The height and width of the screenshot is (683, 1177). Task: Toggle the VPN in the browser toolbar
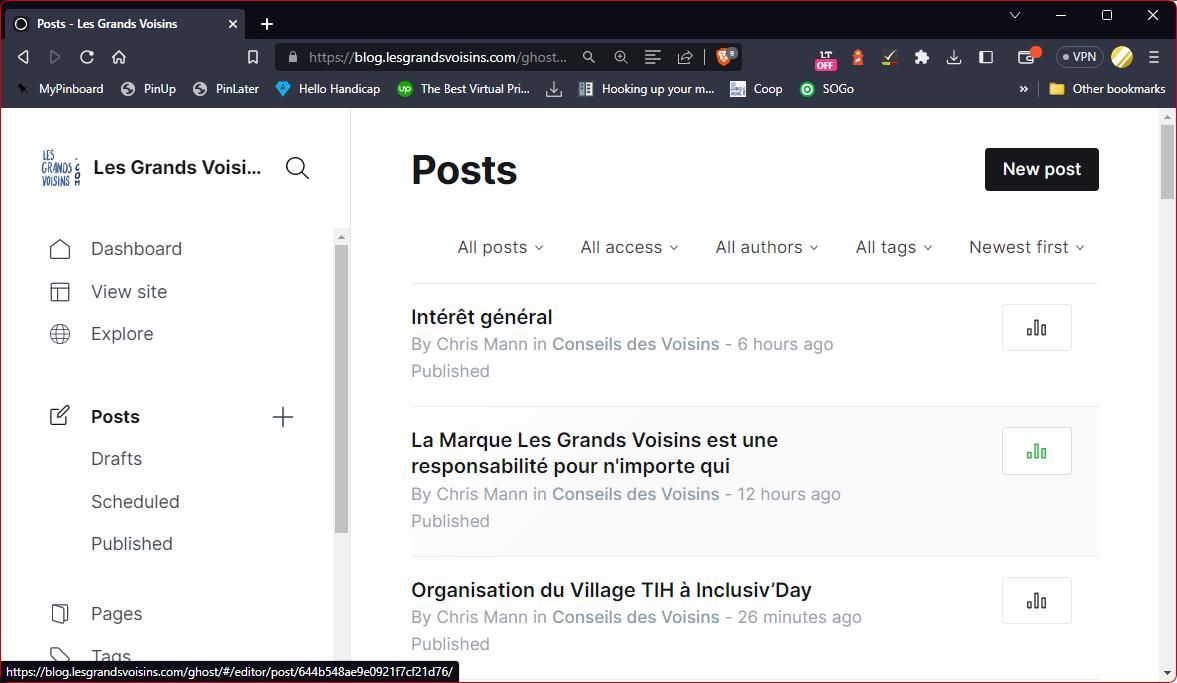[1078, 57]
